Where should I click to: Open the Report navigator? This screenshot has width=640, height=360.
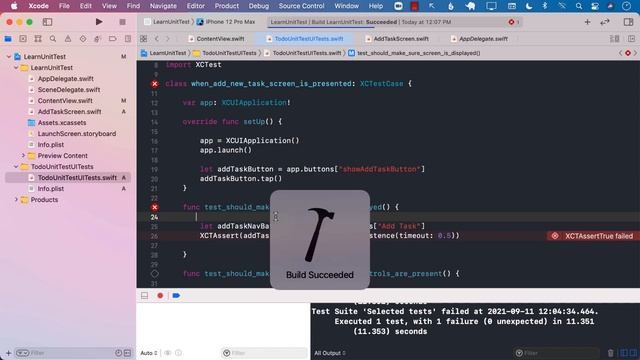pyautogui.click(x=128, y=39)
